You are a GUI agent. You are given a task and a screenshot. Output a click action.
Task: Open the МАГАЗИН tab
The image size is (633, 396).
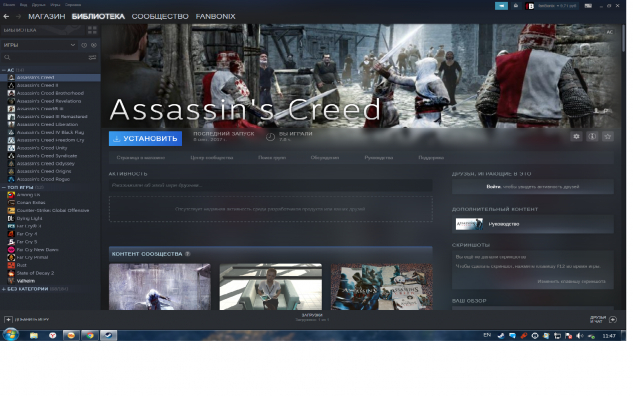coord(46,17)
